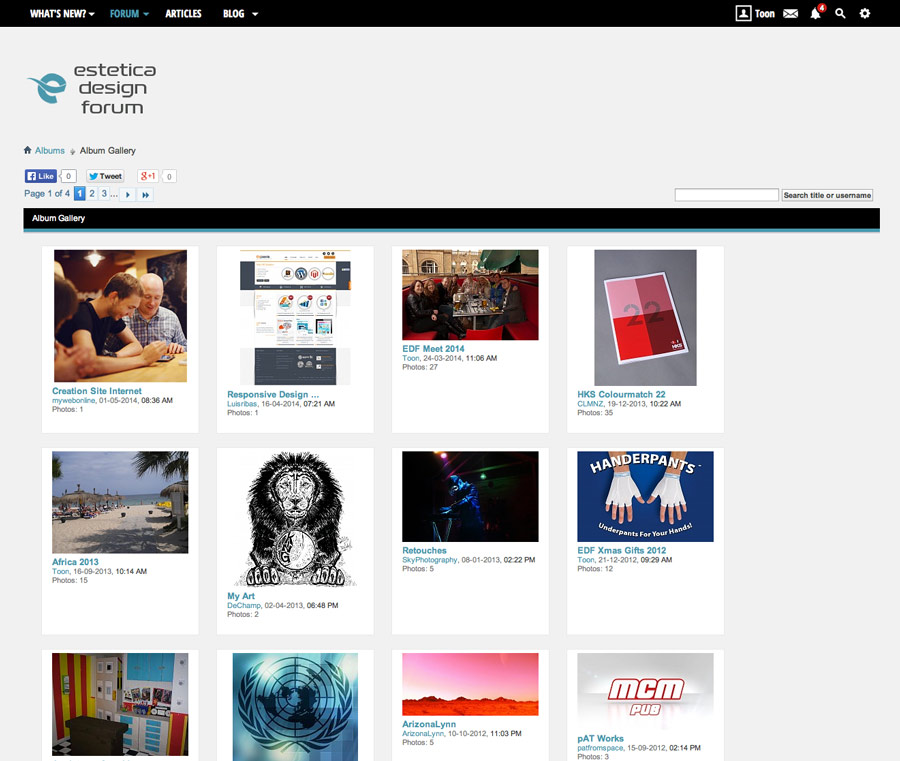Image resolution: width=900 pixels, height=761 pixels.
Task: Open the ArizonaLynn desert sunset thumbnail
Action: click(x=470, y=684)
